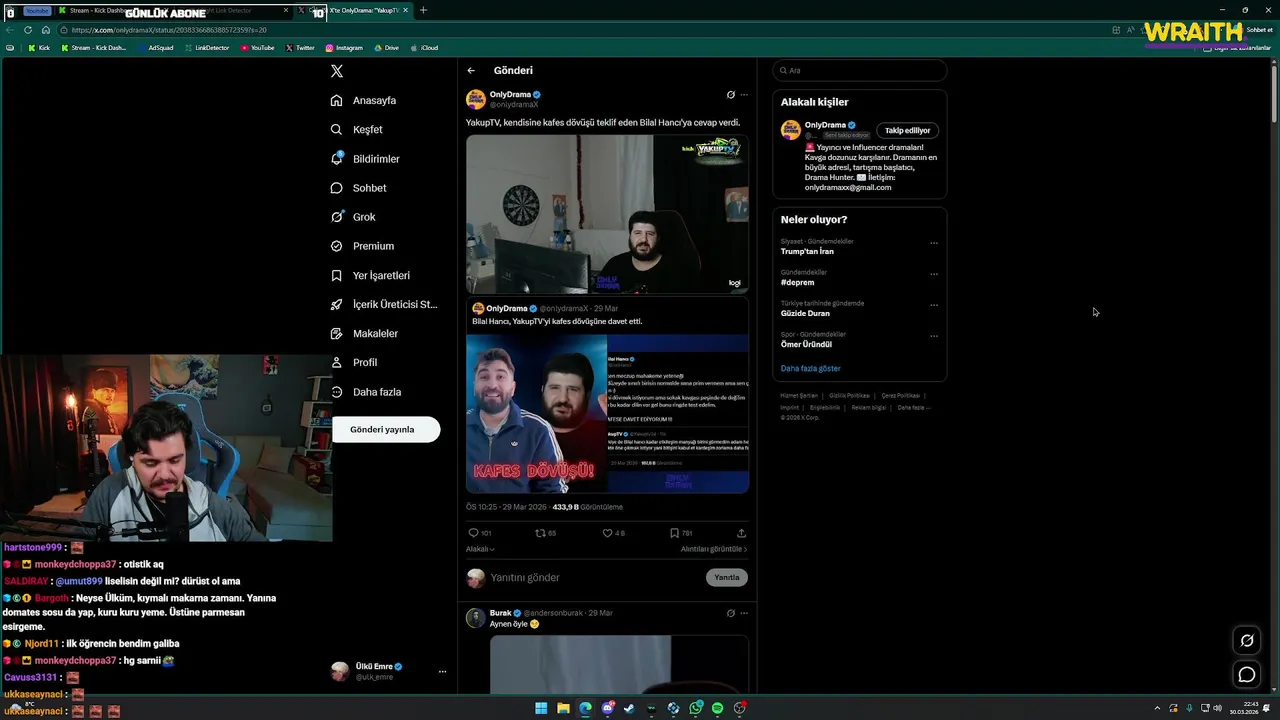Click the reply icon with 101 replies
This screenshot has height=720, width=1280.
click(x=474, y=533)
